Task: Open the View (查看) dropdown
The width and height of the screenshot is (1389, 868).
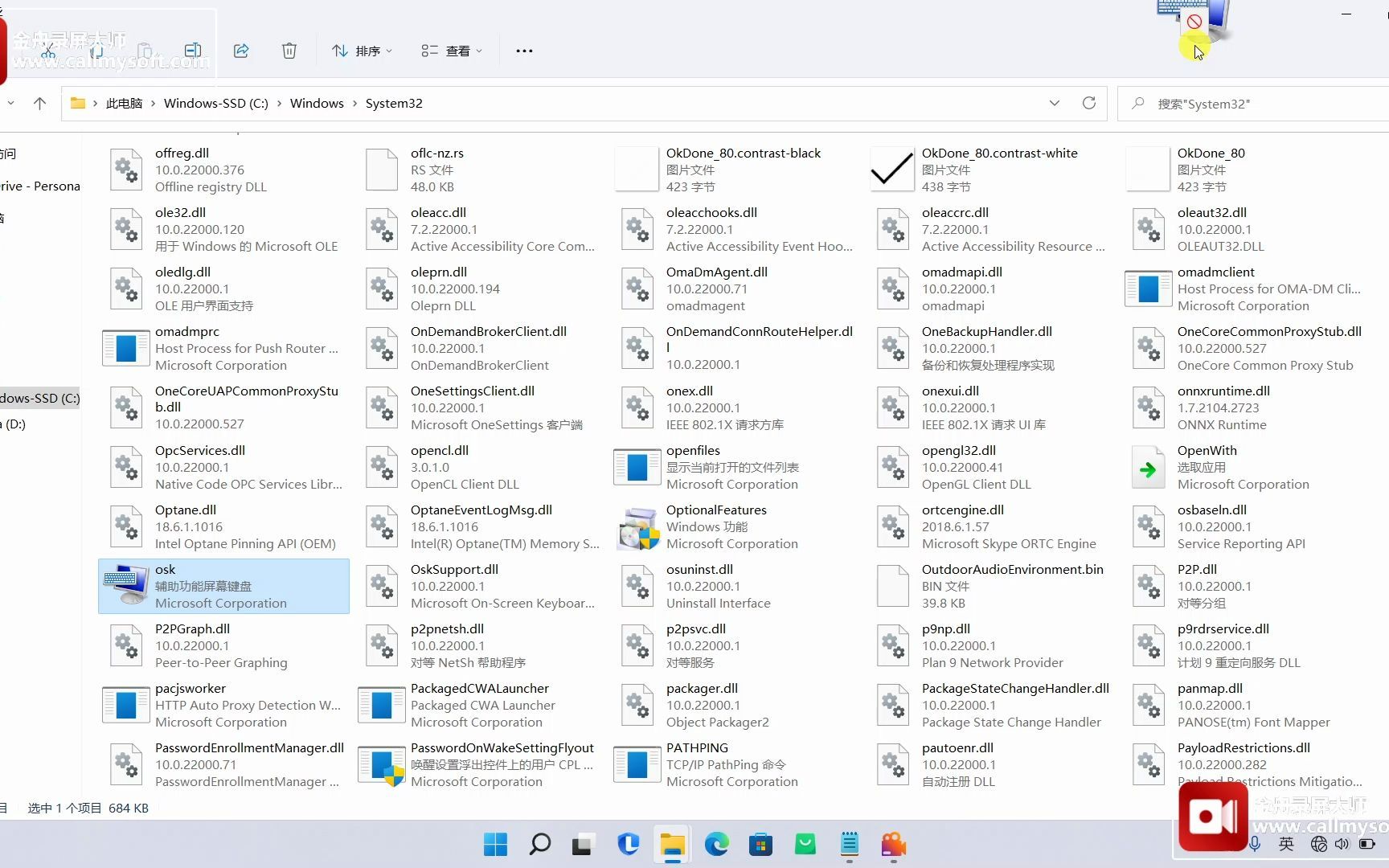Action: (x=452, y=51)
